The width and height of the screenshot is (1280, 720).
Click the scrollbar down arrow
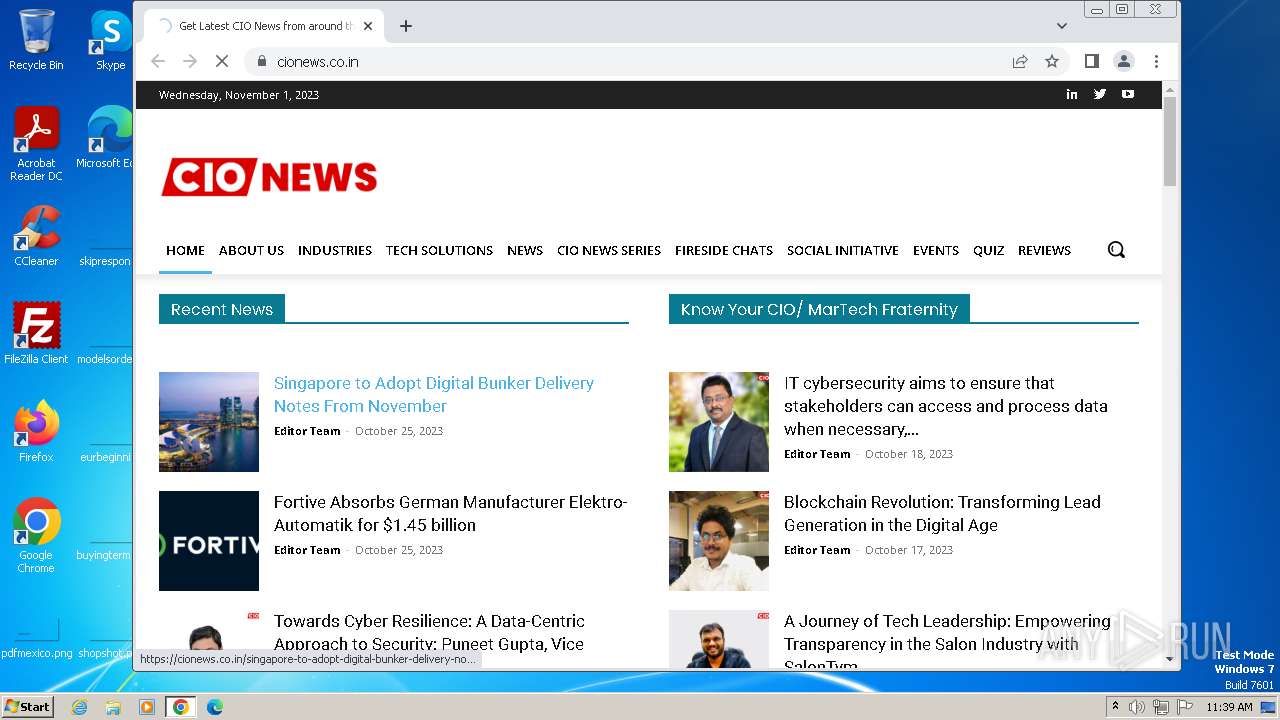pyautogui.click(x=1170, y=660)
